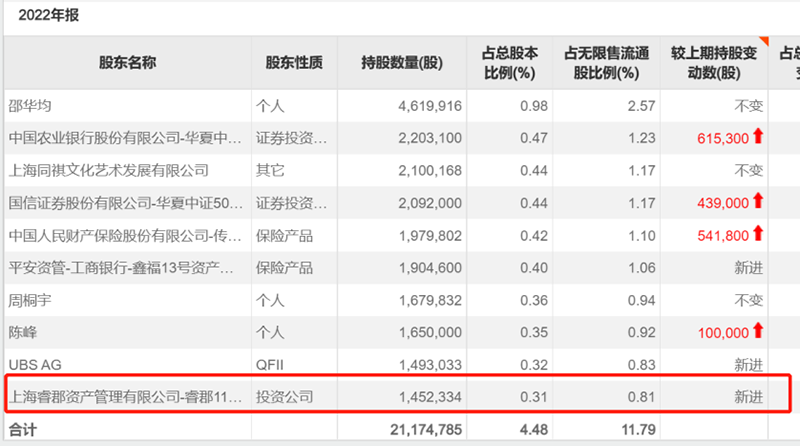This screenshot has height=446, width=800.
Task: Select shareholder 国信证券股份有限公司-华夏中证50…
Action: coord(126,203)
